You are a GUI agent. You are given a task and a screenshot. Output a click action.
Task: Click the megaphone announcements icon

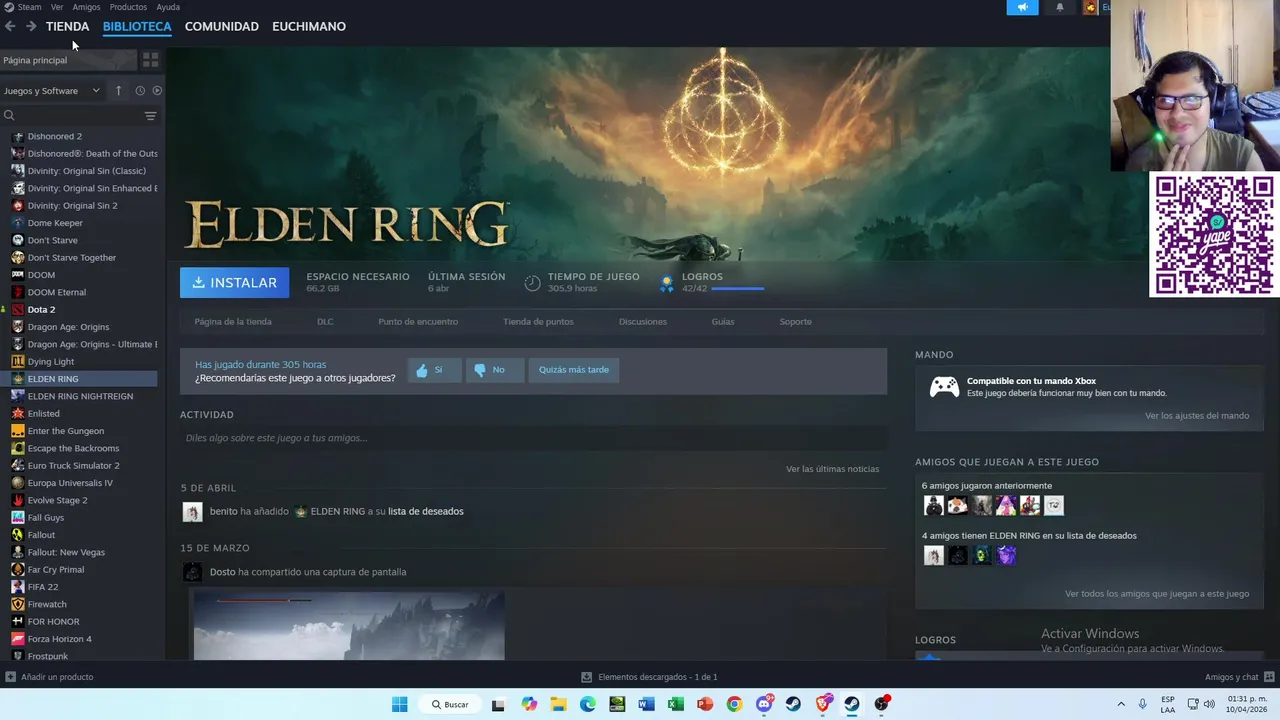(x=1022, y=7)
